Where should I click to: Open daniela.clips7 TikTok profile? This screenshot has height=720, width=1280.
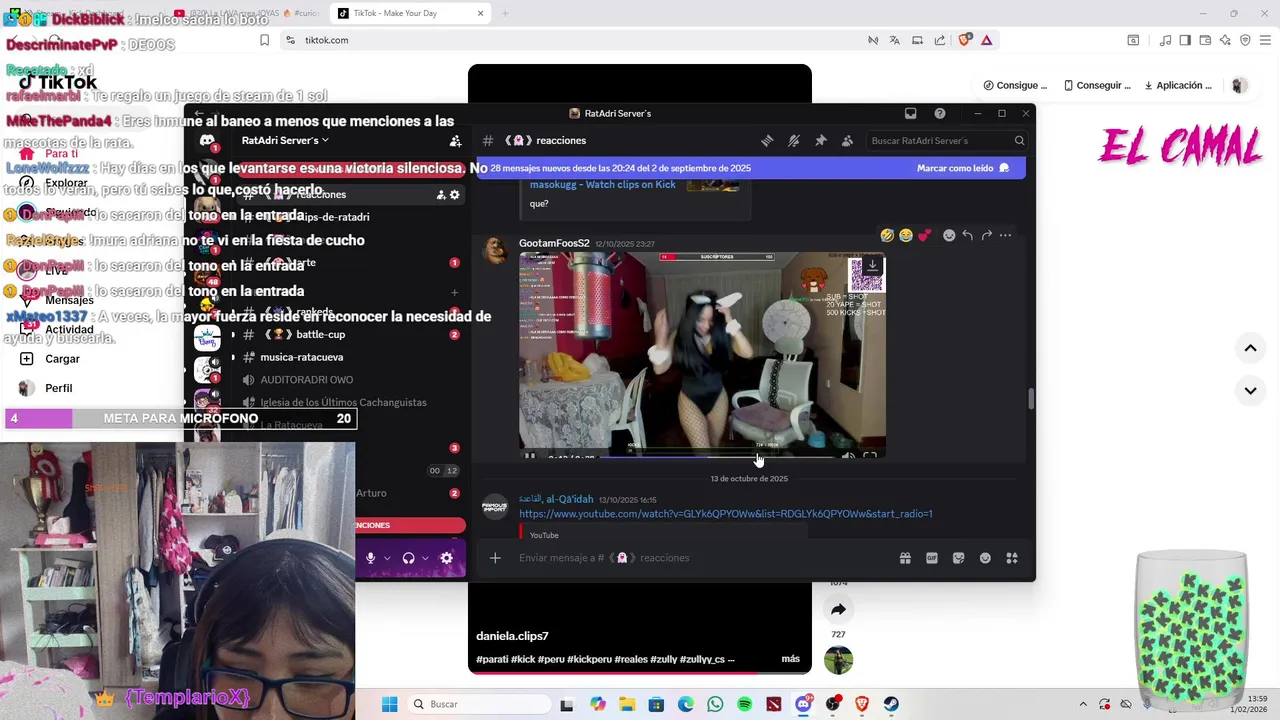512,636
